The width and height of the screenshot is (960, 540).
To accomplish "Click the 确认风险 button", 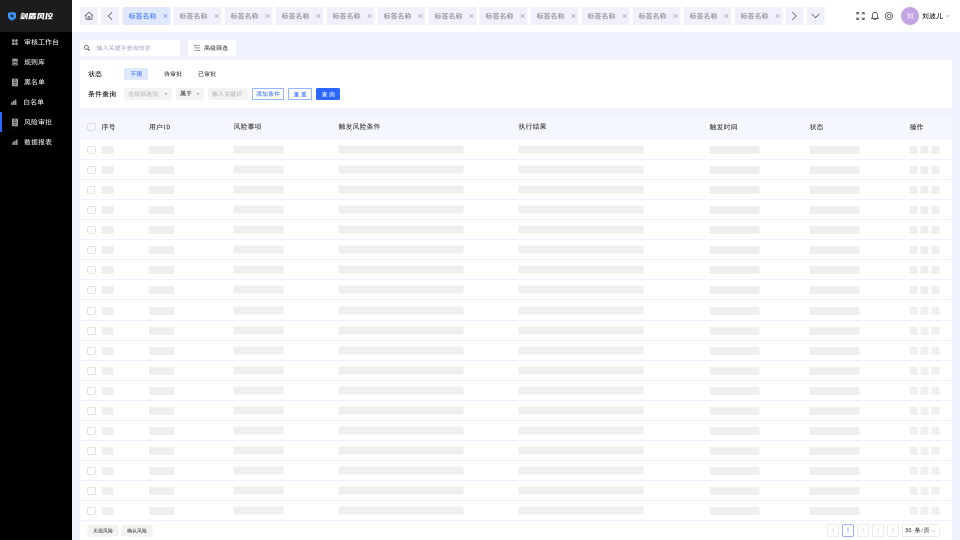I will point(137,531).
